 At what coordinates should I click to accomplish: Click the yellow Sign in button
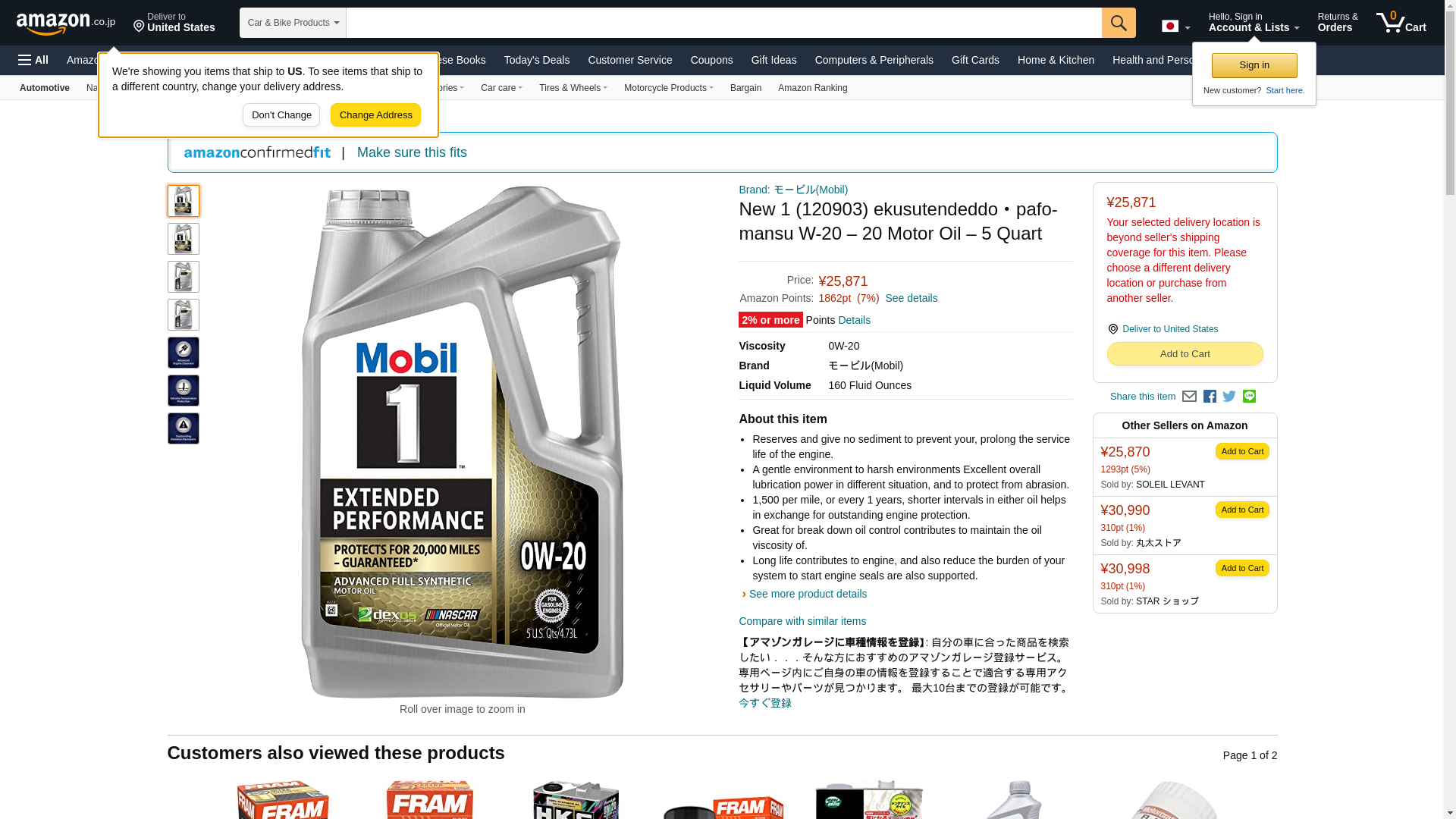(x=1254, y=65)
